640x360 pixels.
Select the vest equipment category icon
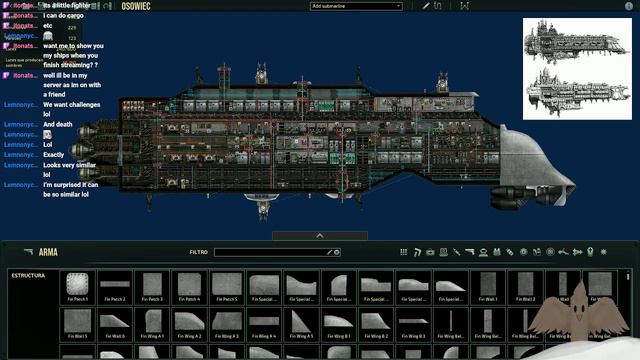(x=497, y=252)
